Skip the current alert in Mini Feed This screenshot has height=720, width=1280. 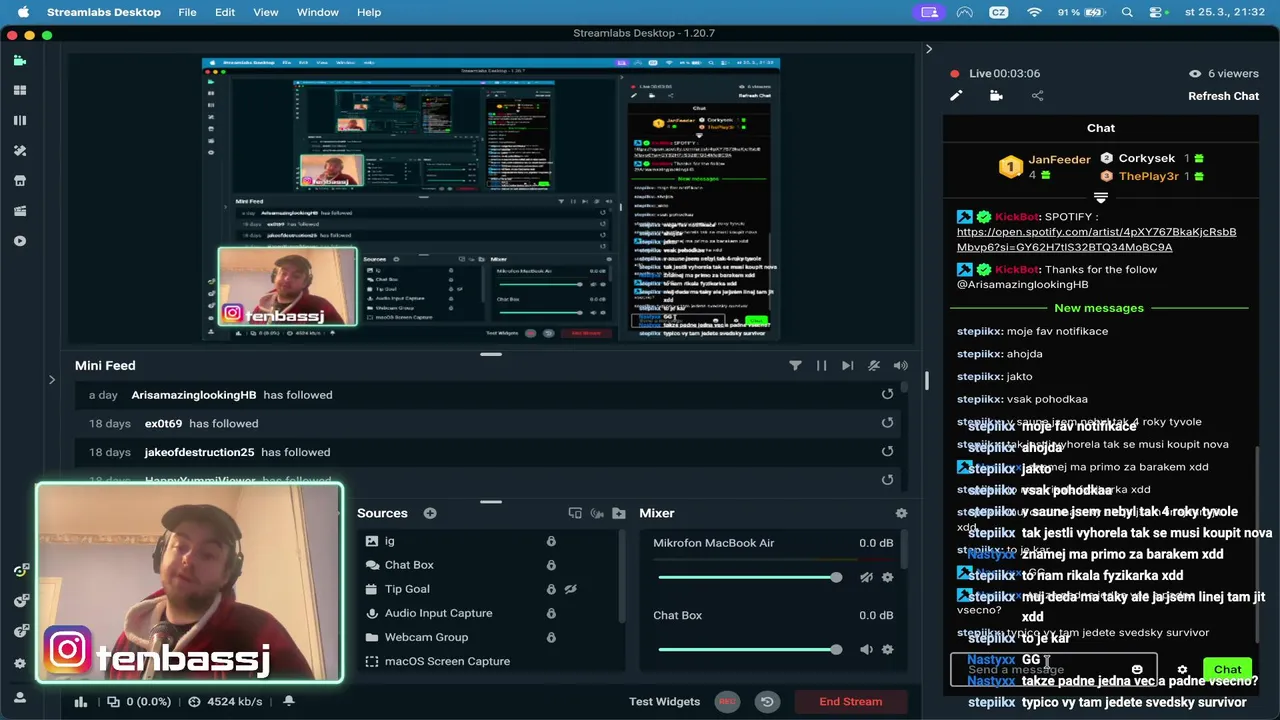point(848,366)
